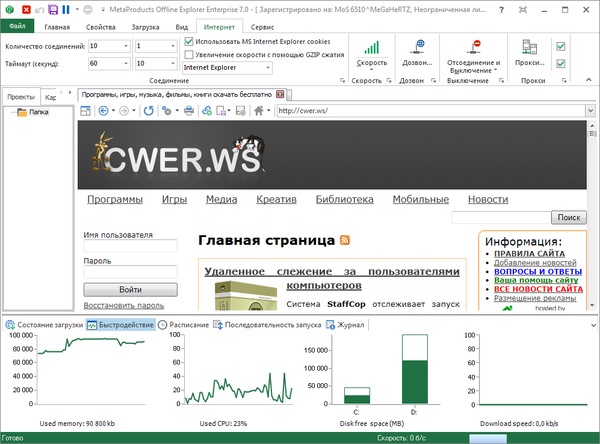Switch to the Сервис ribbon tab
This screenshot has height=444, width=600.
[264, 24]
